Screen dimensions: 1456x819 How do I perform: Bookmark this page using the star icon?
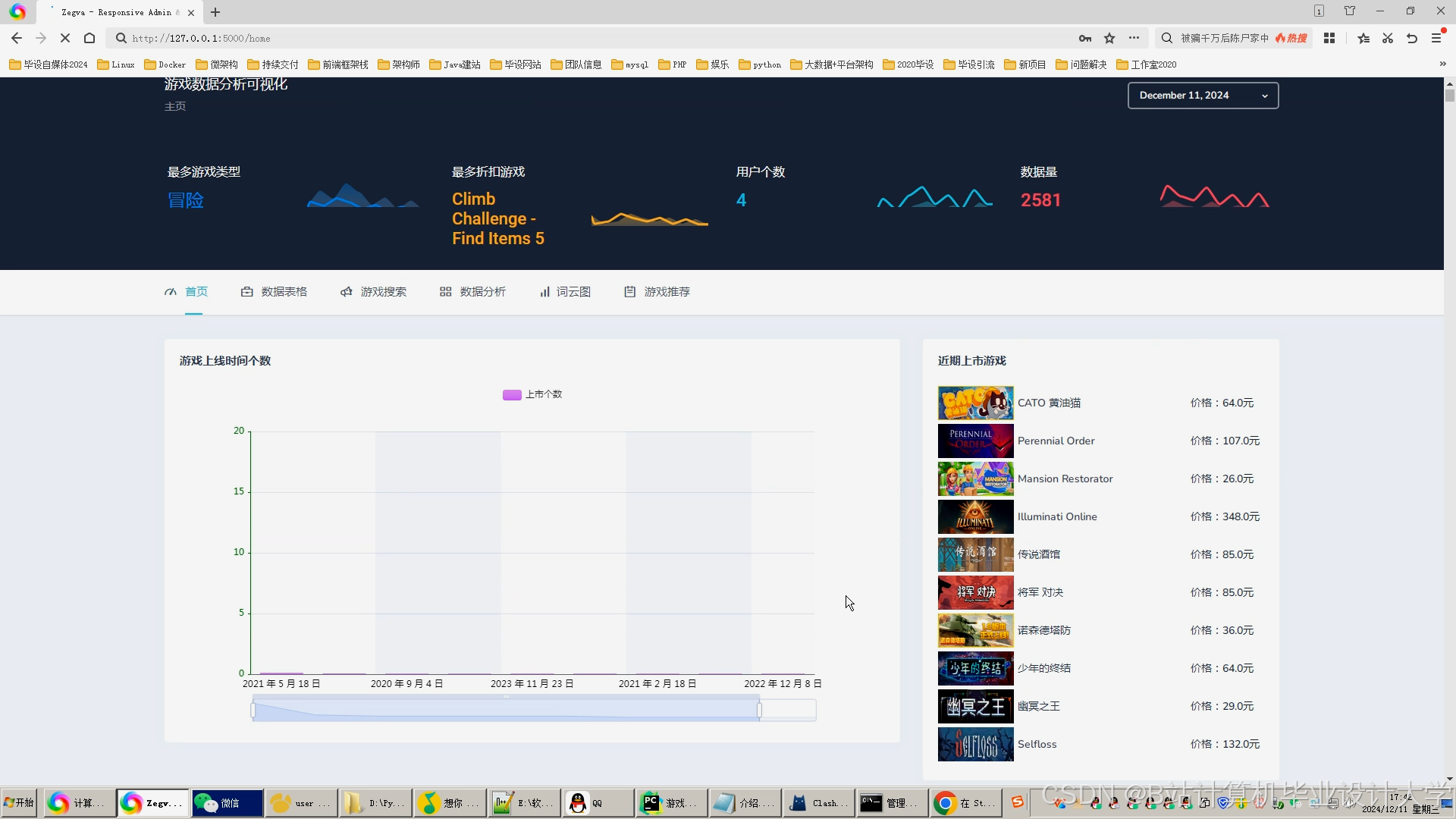1110,37
